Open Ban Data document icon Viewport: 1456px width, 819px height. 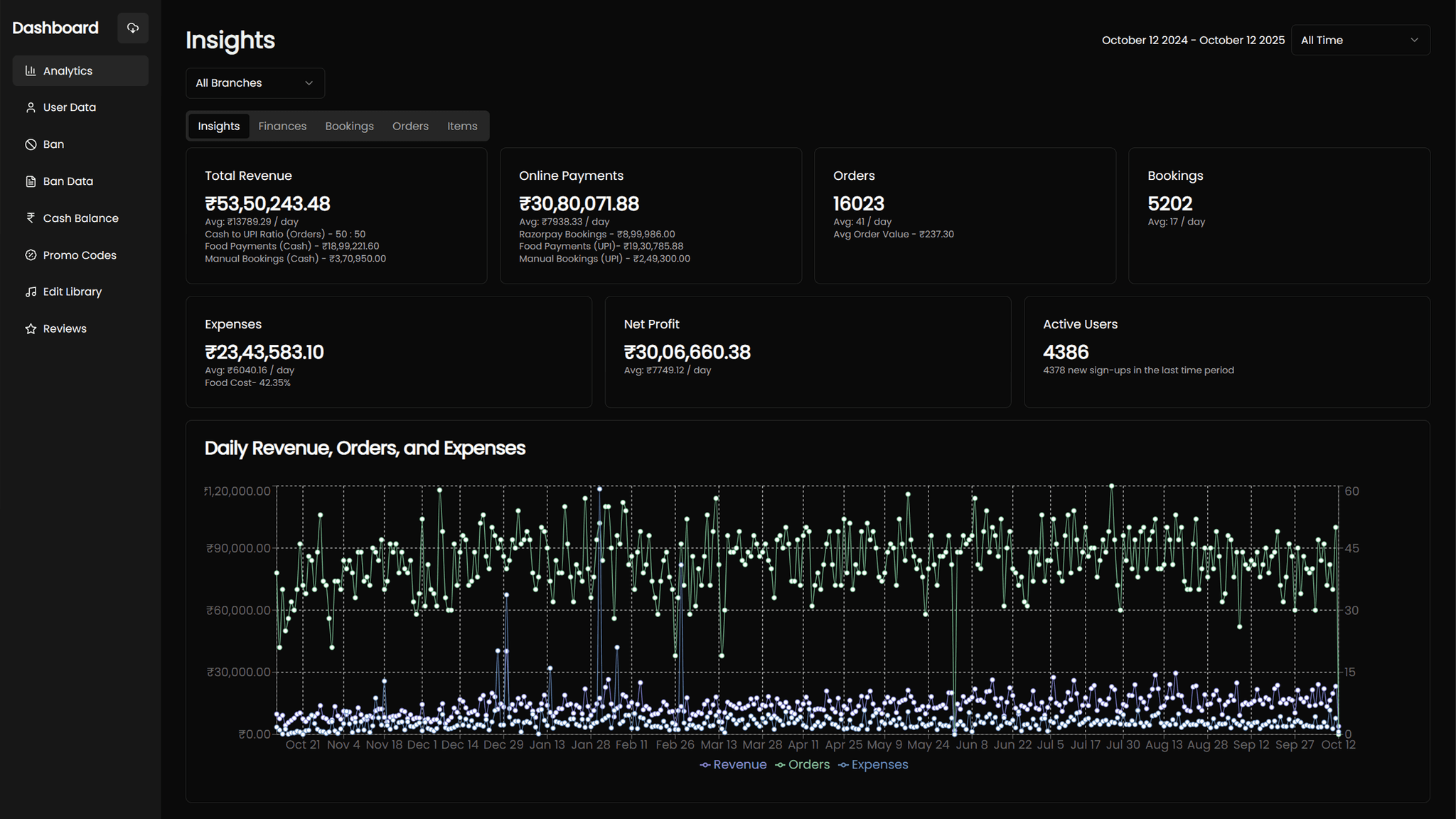coord(31,181)
